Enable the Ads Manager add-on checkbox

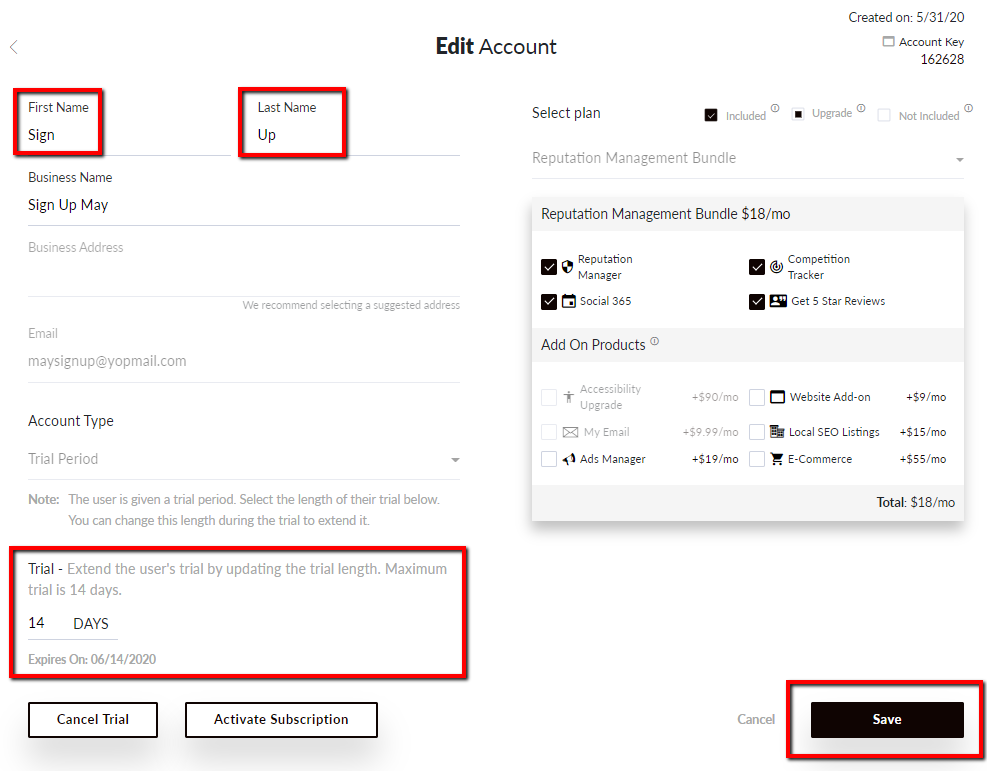coord(549,459)
